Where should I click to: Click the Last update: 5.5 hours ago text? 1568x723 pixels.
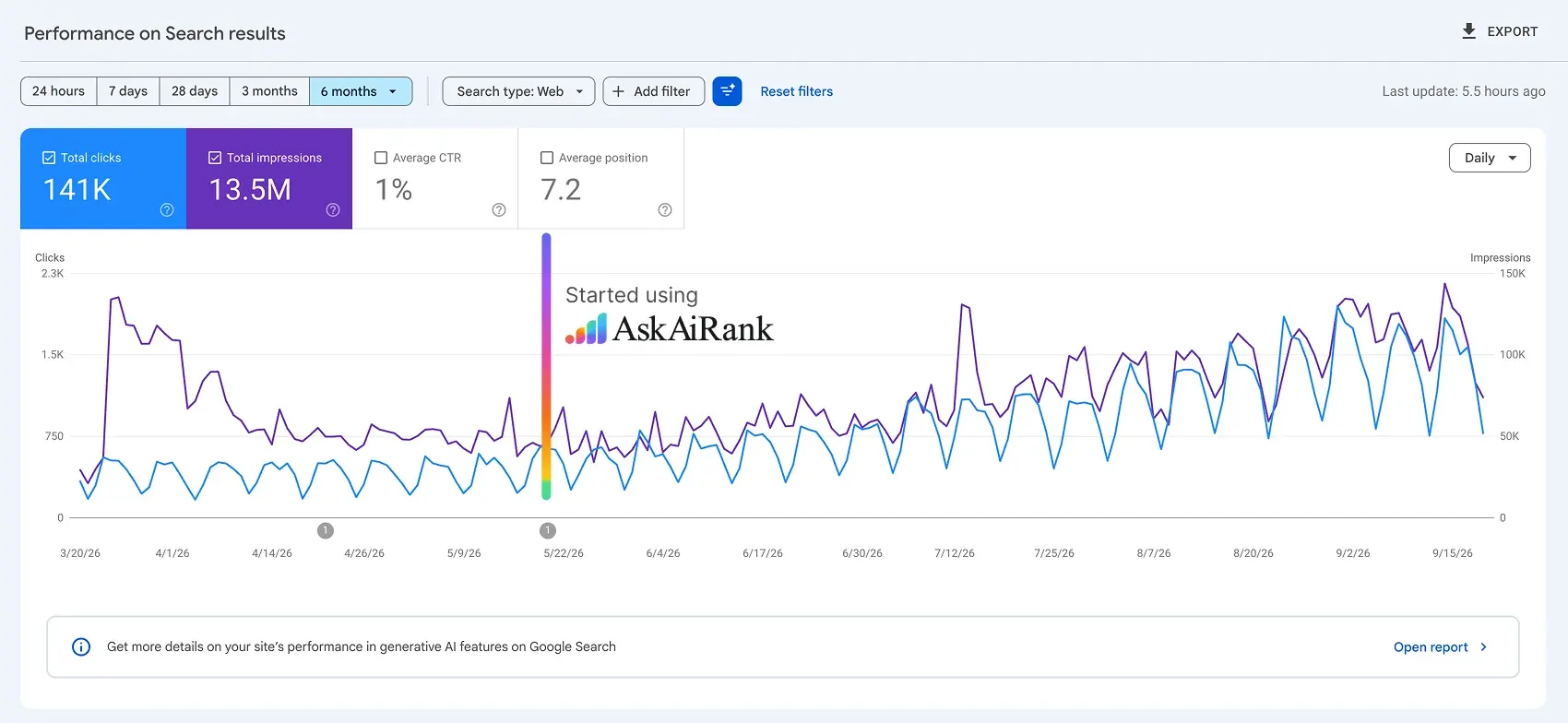click(x=1464, y=91)
